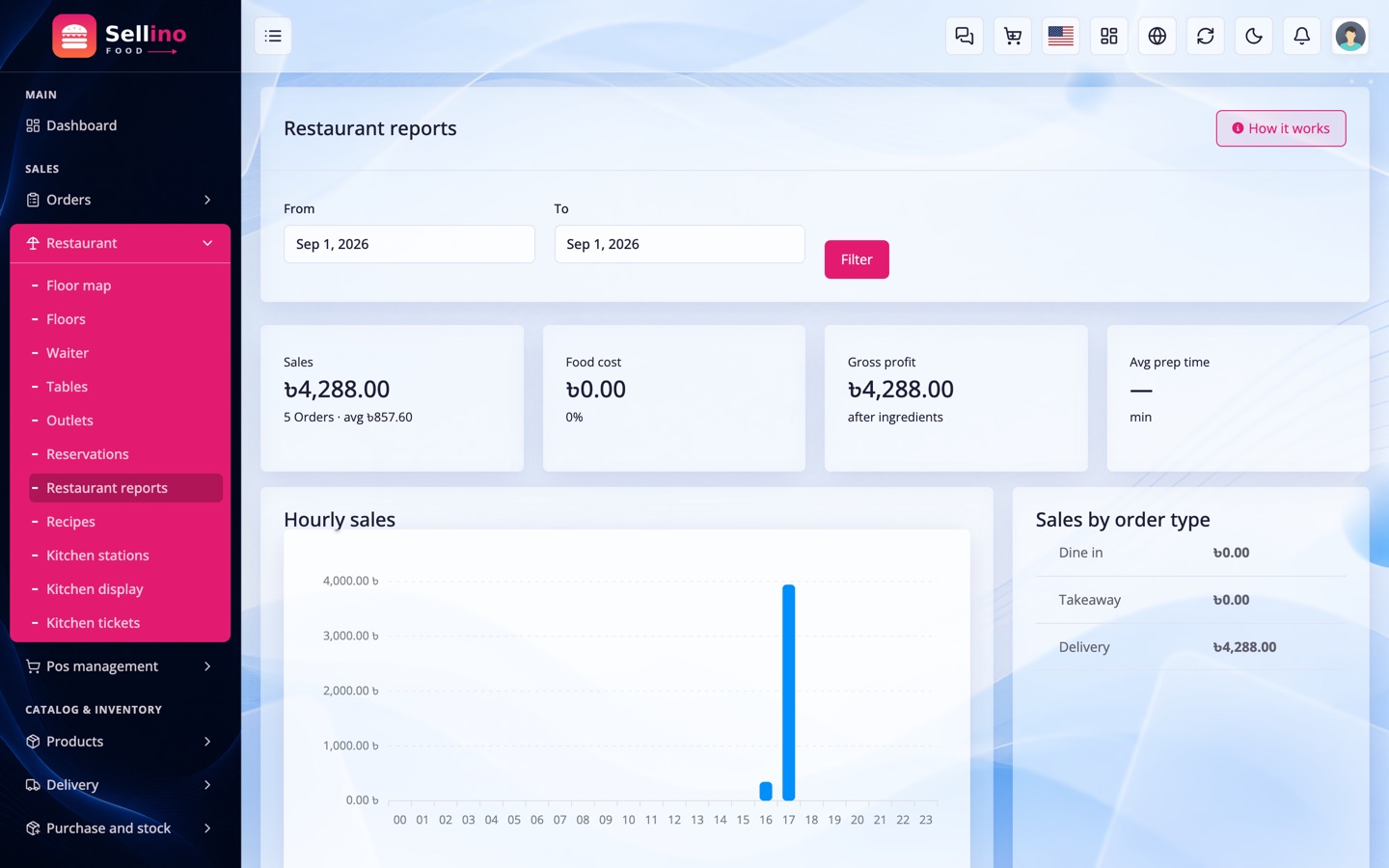
Task: Click the Orders clipboard icon
Action: (x=33, y=200)
